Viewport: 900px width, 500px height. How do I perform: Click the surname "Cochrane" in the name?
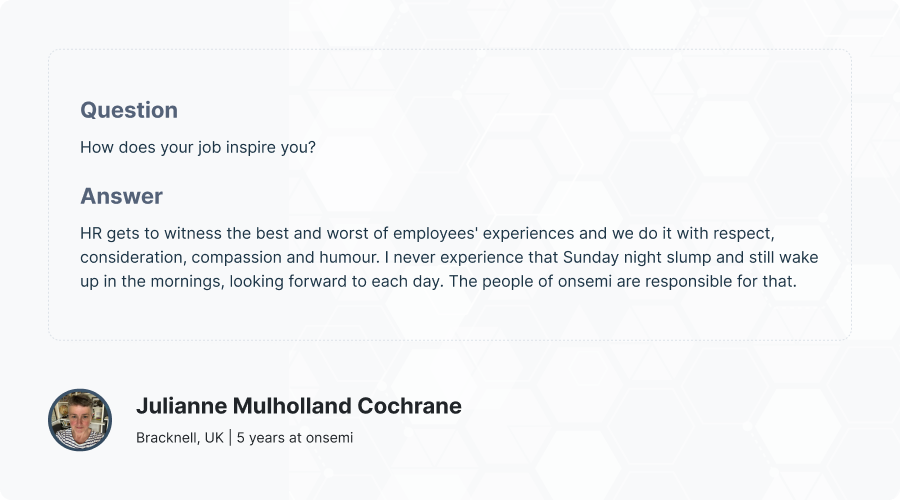(x=413, y=406)
